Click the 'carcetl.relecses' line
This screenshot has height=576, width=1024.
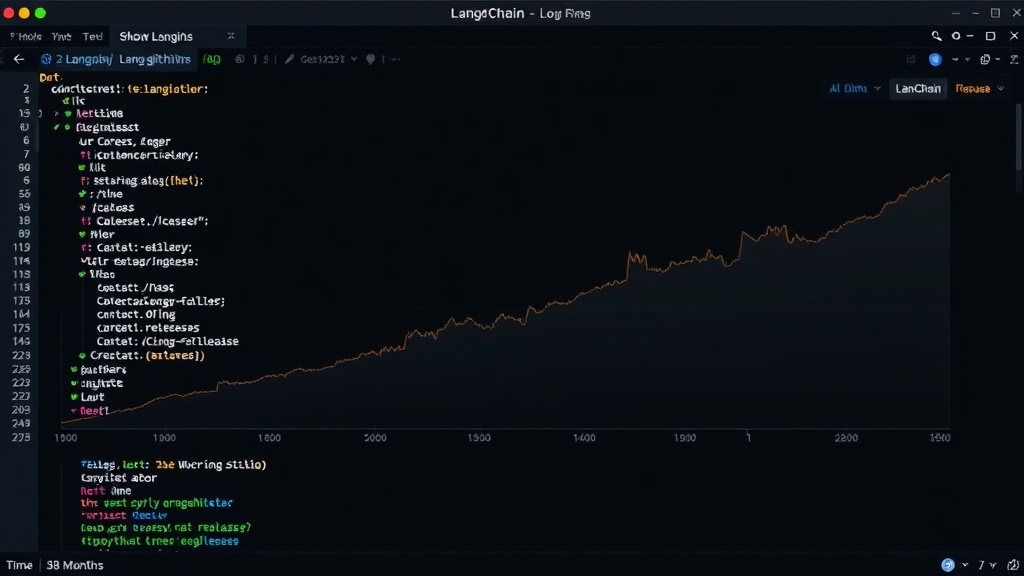(x=148, y=328)
